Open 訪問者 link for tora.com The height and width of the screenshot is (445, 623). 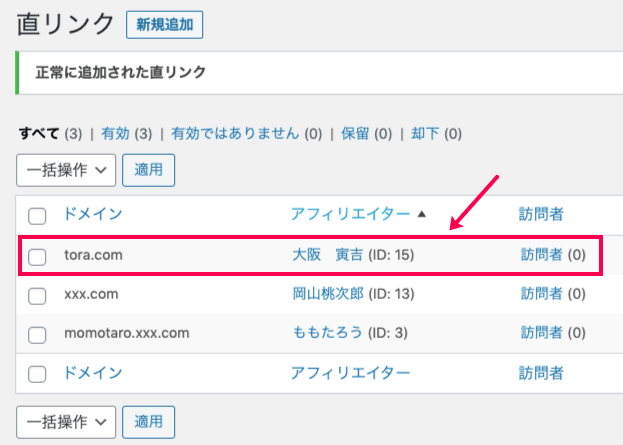(x=542, y=255)
